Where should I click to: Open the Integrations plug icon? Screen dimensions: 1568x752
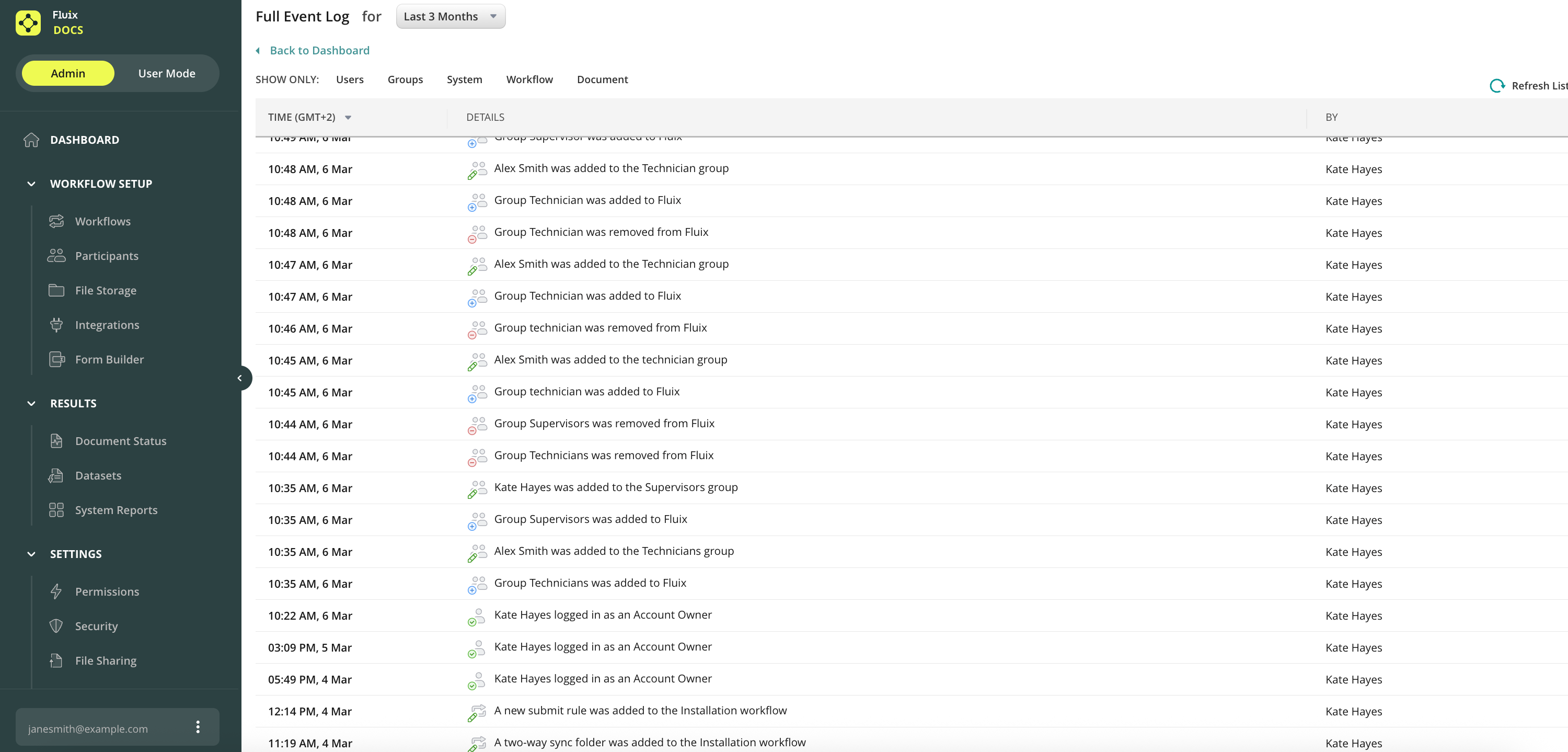click(56, 325)
